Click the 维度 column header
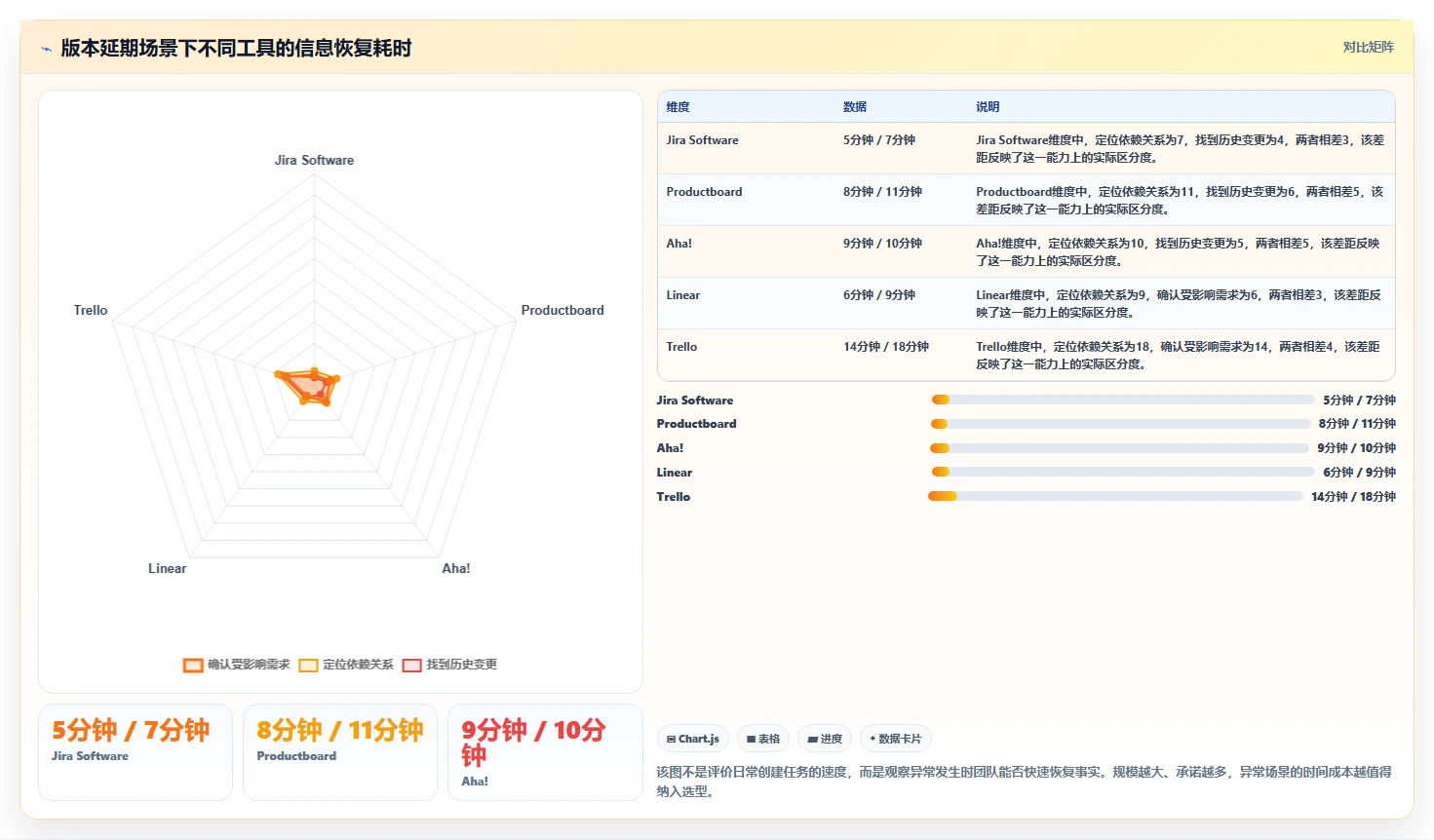1434x840 pixels. coord(678,107)
